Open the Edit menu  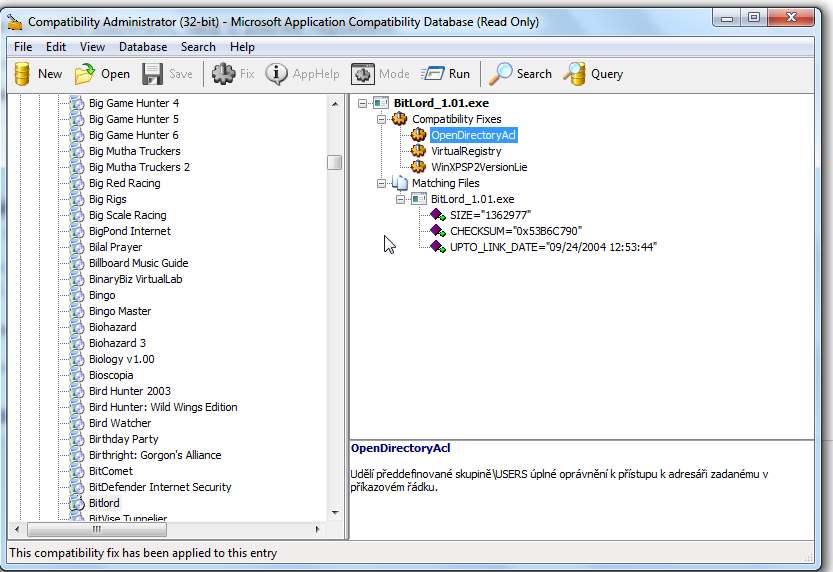tap(56, 47)
